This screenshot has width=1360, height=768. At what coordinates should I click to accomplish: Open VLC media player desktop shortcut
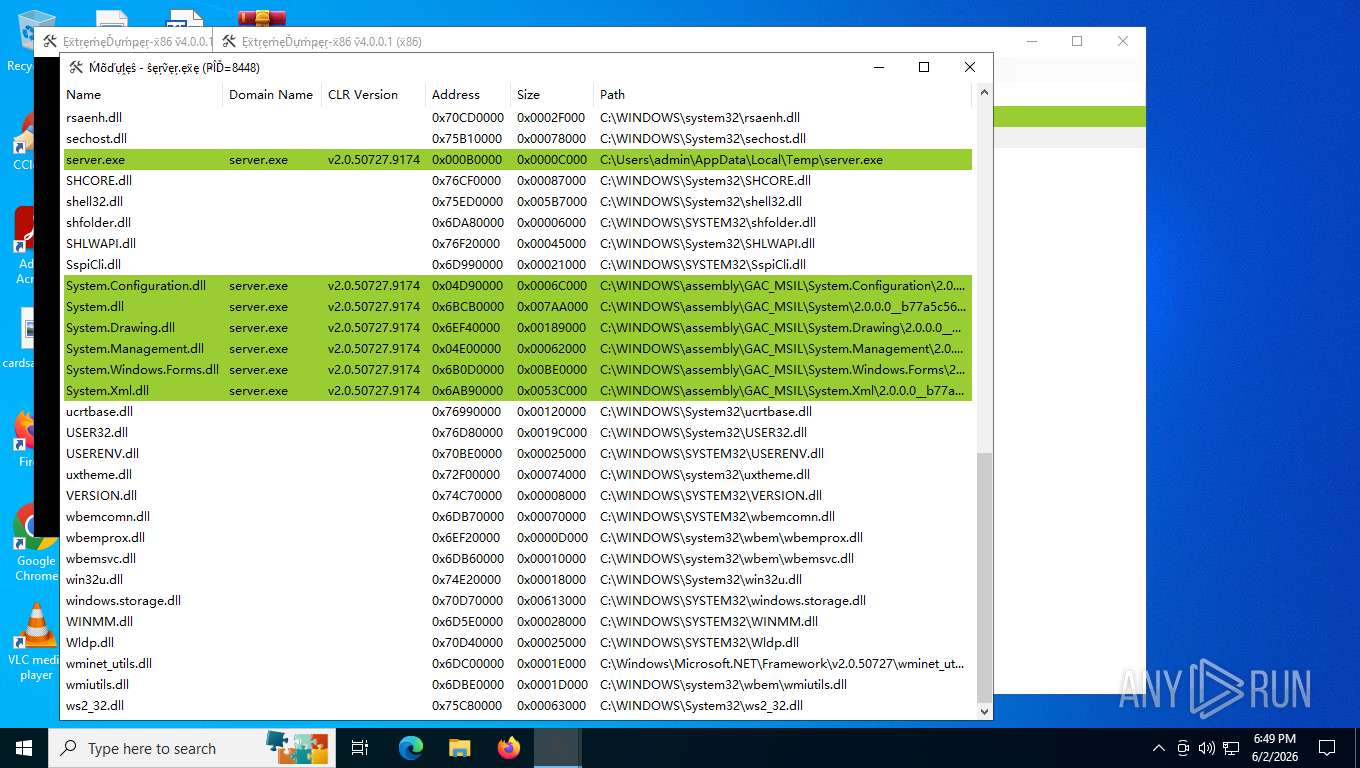click(36, 640)
